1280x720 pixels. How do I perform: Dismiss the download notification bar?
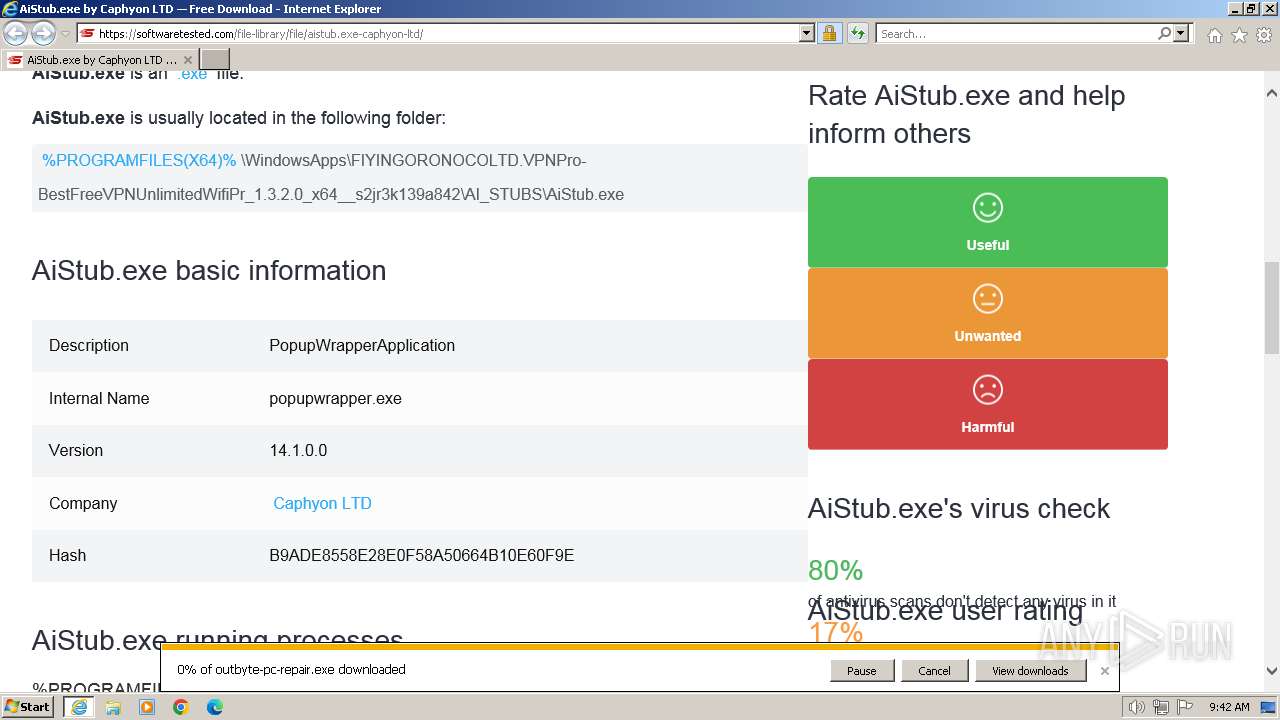coord(1105,671)
